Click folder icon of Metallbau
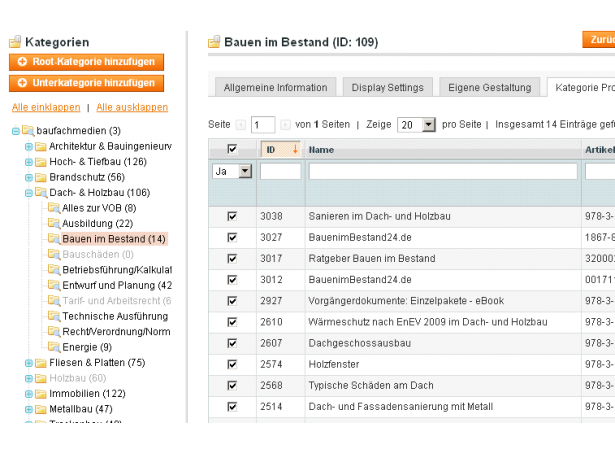This screenshot has width=615, height=450. (41, 410)
